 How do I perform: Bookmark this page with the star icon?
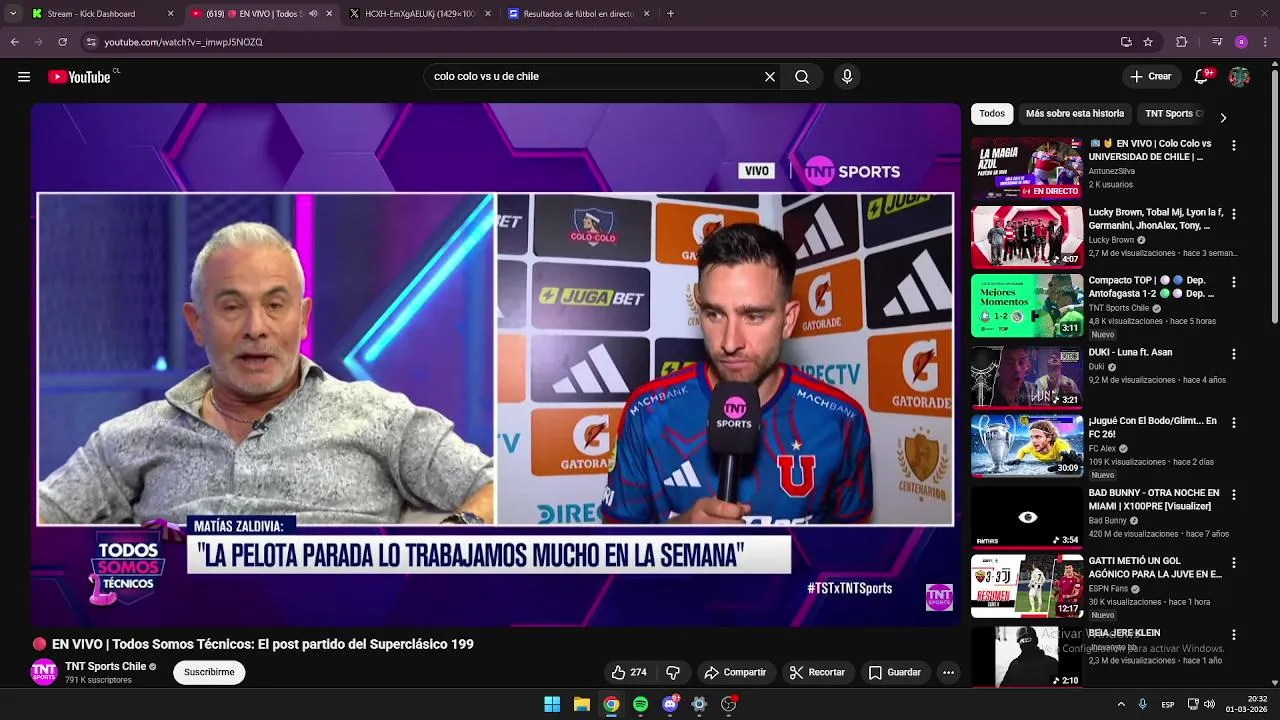tap(1148, 42)
